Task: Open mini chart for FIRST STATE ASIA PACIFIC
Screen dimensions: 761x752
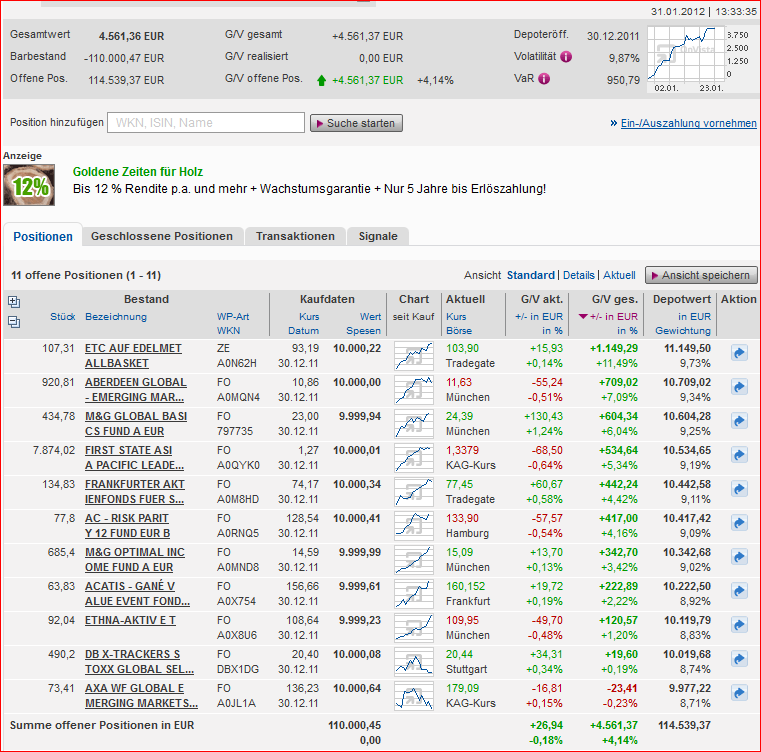Action: click(x=414, y=458)
